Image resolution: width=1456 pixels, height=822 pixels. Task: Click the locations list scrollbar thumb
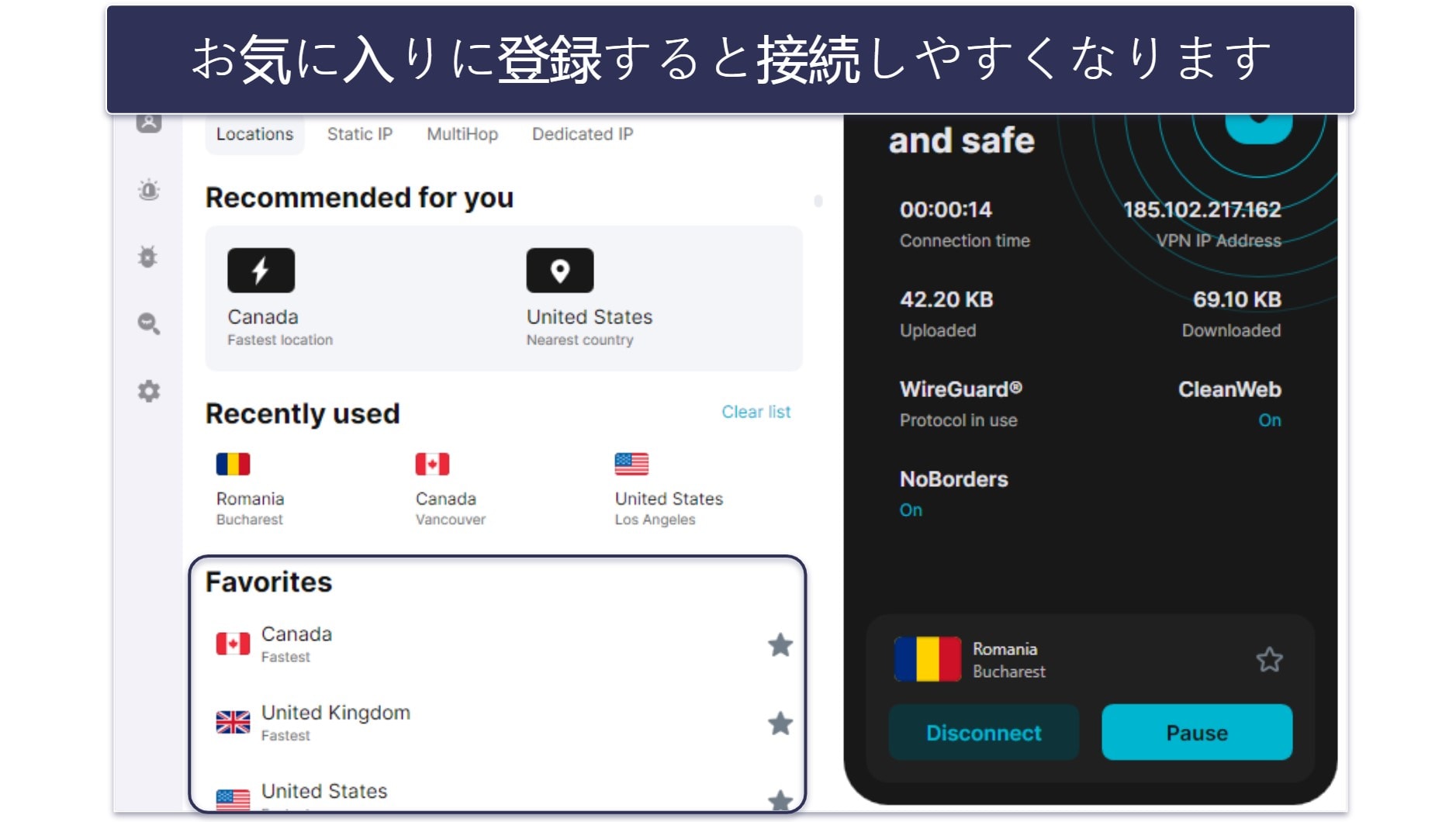(818, 201)
